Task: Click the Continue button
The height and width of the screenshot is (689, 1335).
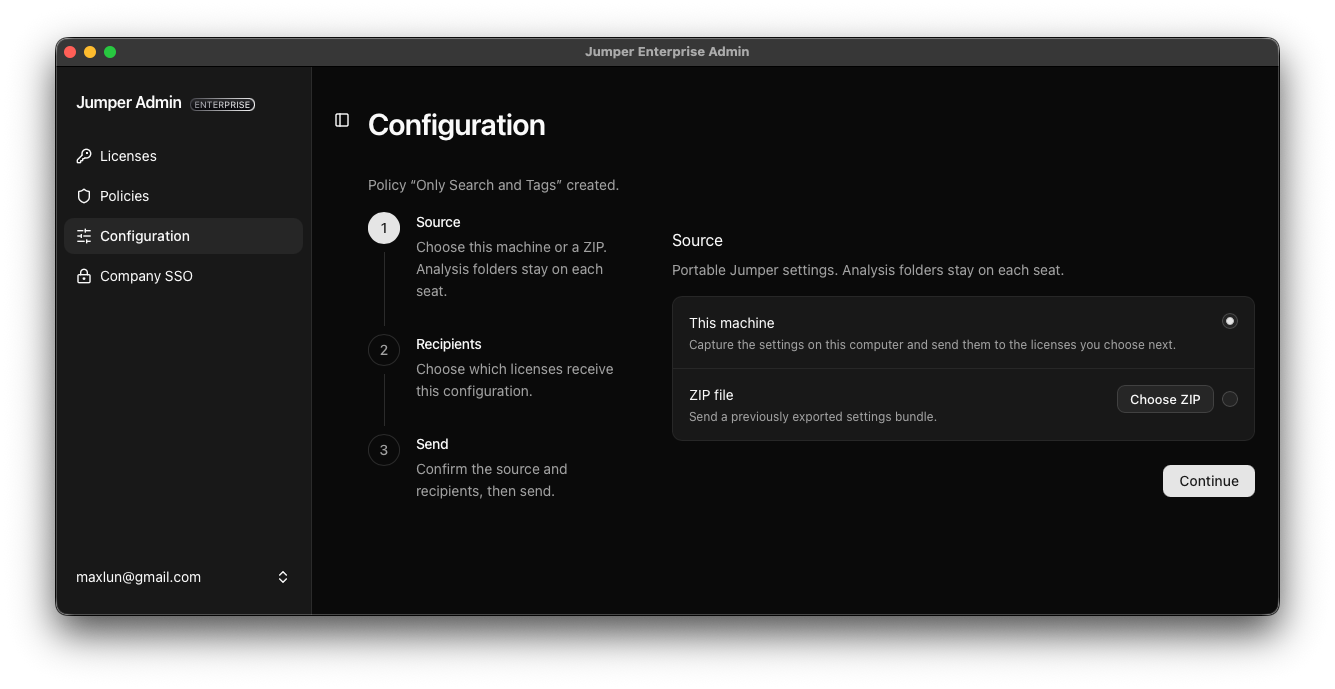Action: pyautogui.click(x=1208, y=481)
